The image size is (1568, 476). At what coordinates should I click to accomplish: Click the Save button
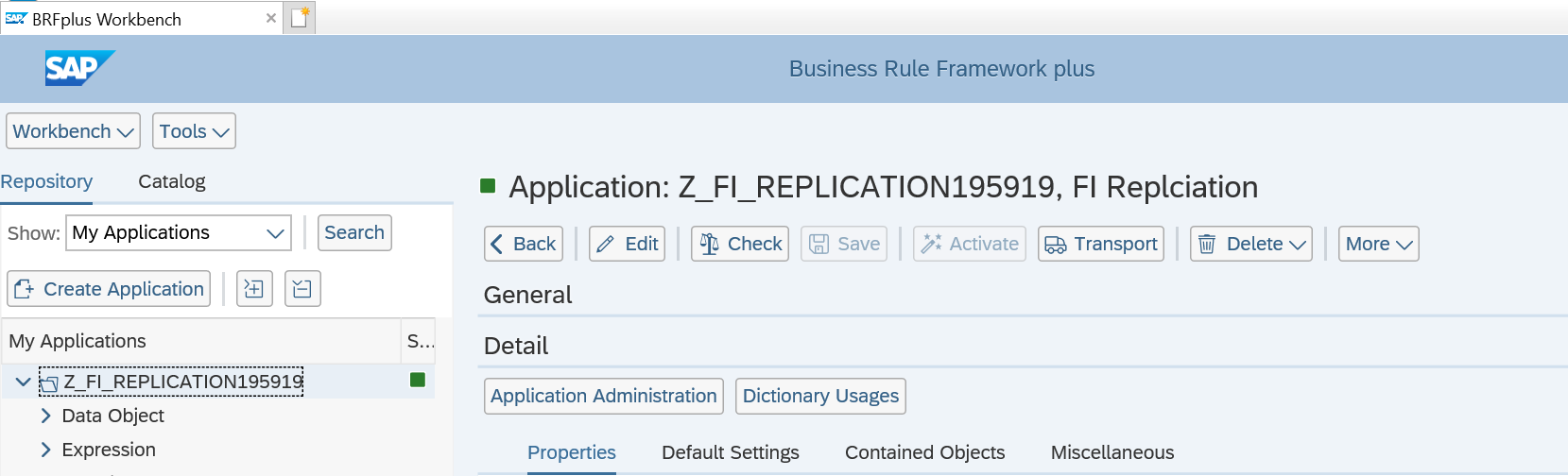click(844, 244)
